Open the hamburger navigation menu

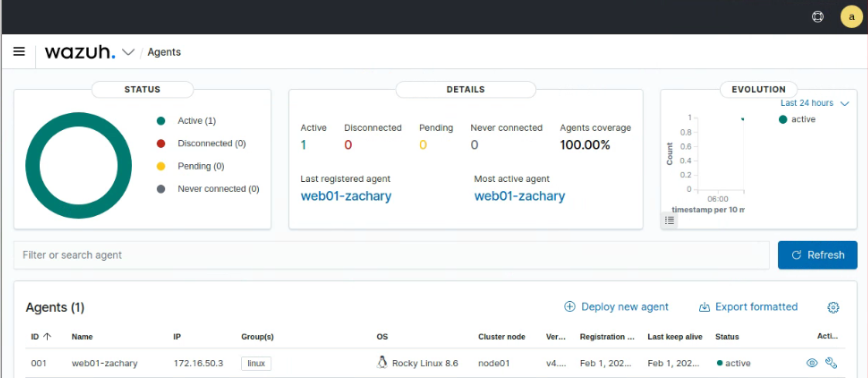19,52
